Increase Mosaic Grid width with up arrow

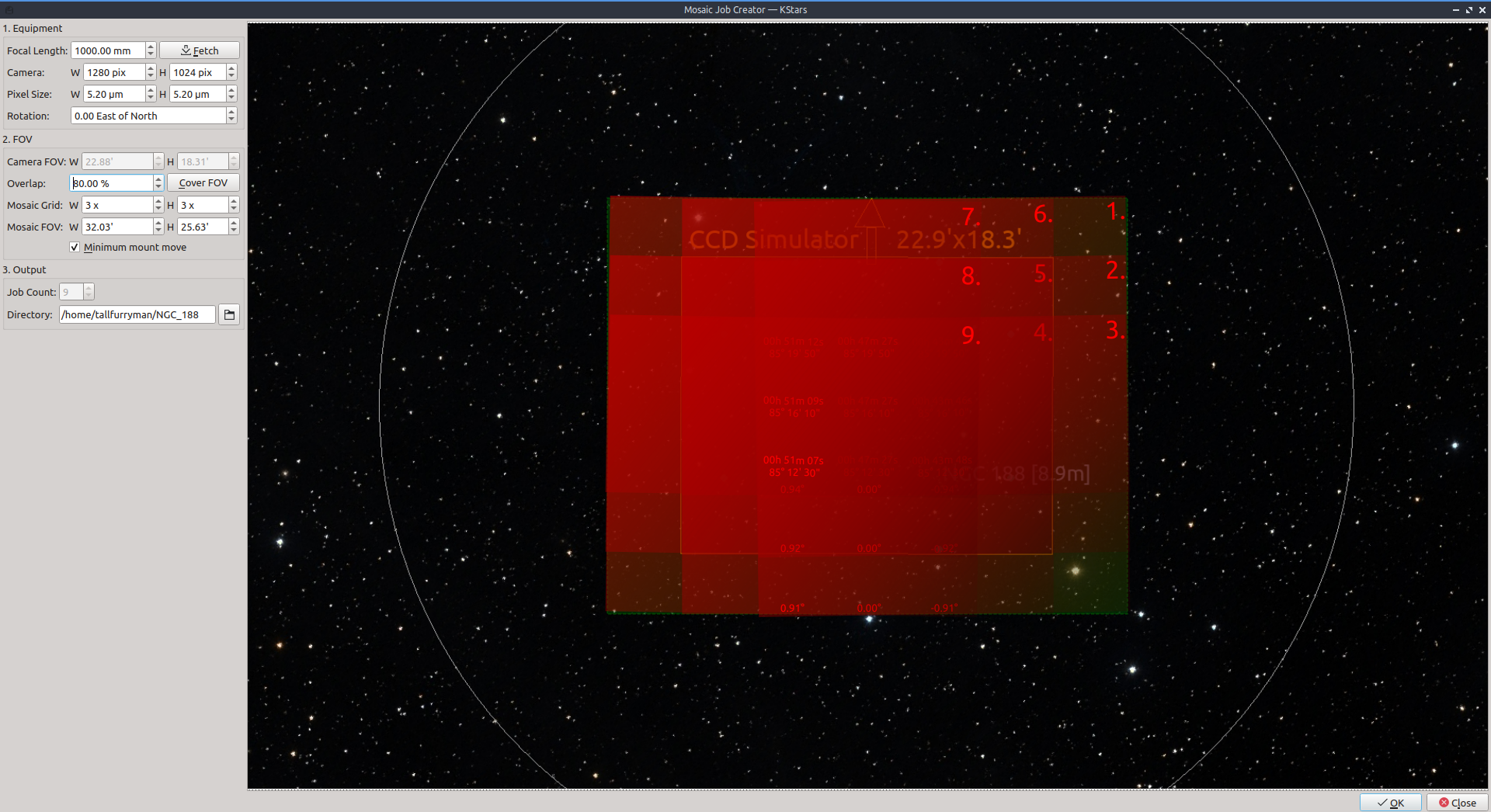pyautogui.click(x=158, y=201)
